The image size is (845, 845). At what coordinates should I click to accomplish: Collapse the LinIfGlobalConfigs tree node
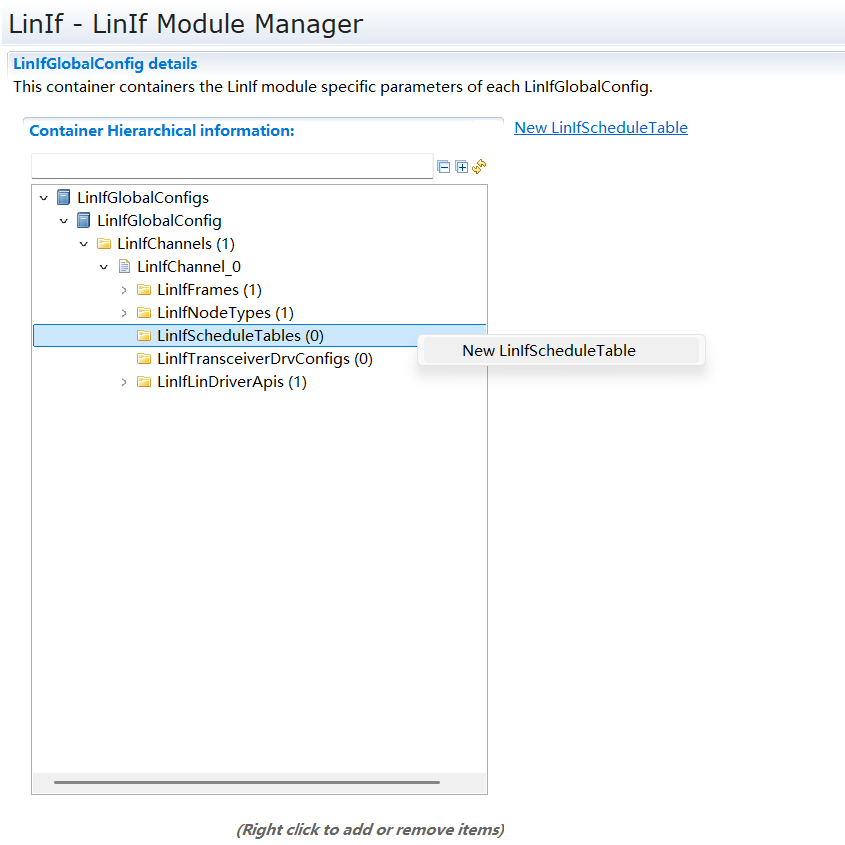click(x=43, y=197)
